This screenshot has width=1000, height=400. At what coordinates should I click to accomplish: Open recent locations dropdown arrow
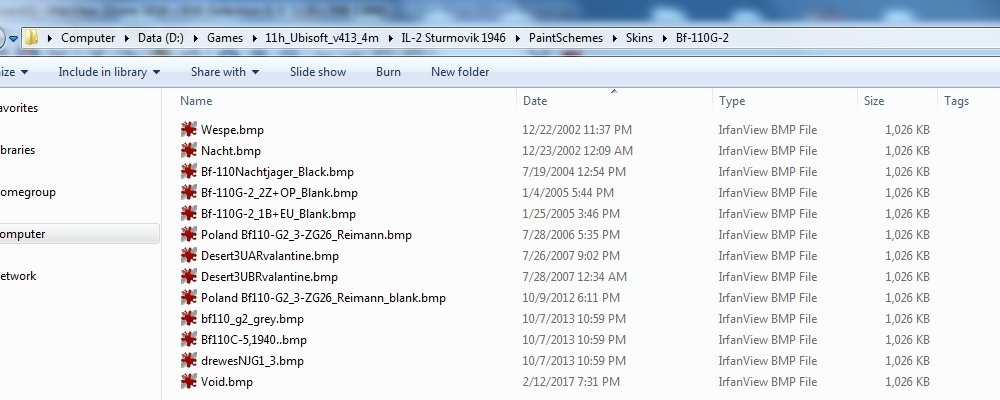click(x=13, y=39)
